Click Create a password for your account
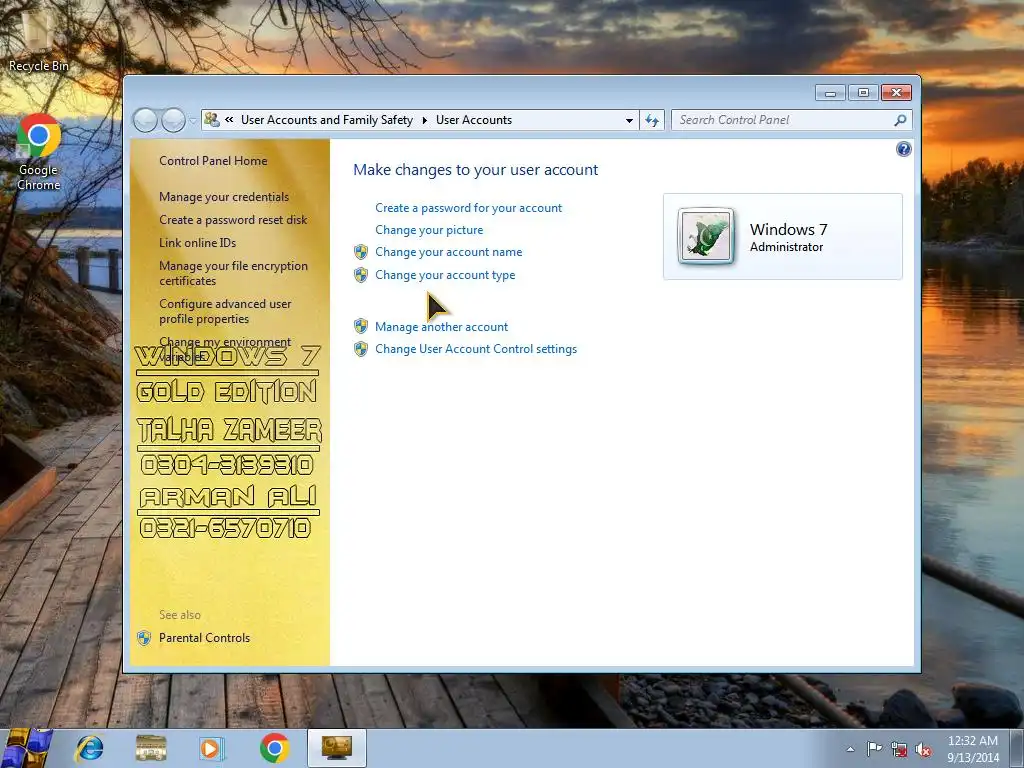This screenshot has height=768, width=1024. [x=468, y=208]
